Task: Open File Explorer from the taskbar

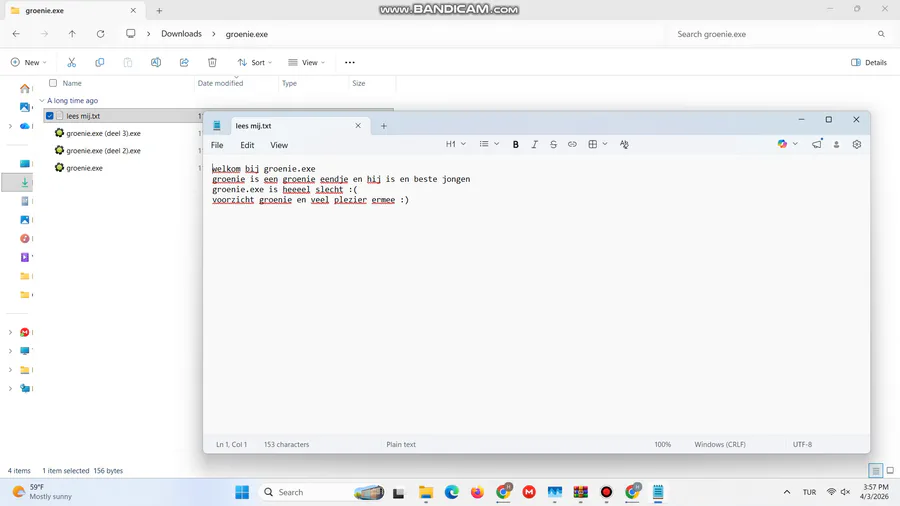Action: pos(426,492)
